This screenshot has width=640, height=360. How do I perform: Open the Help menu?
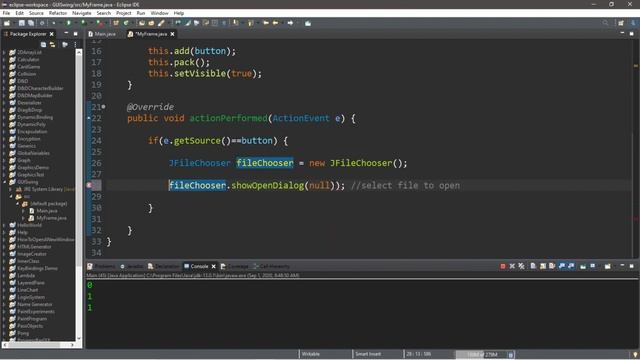click(179, 13)
